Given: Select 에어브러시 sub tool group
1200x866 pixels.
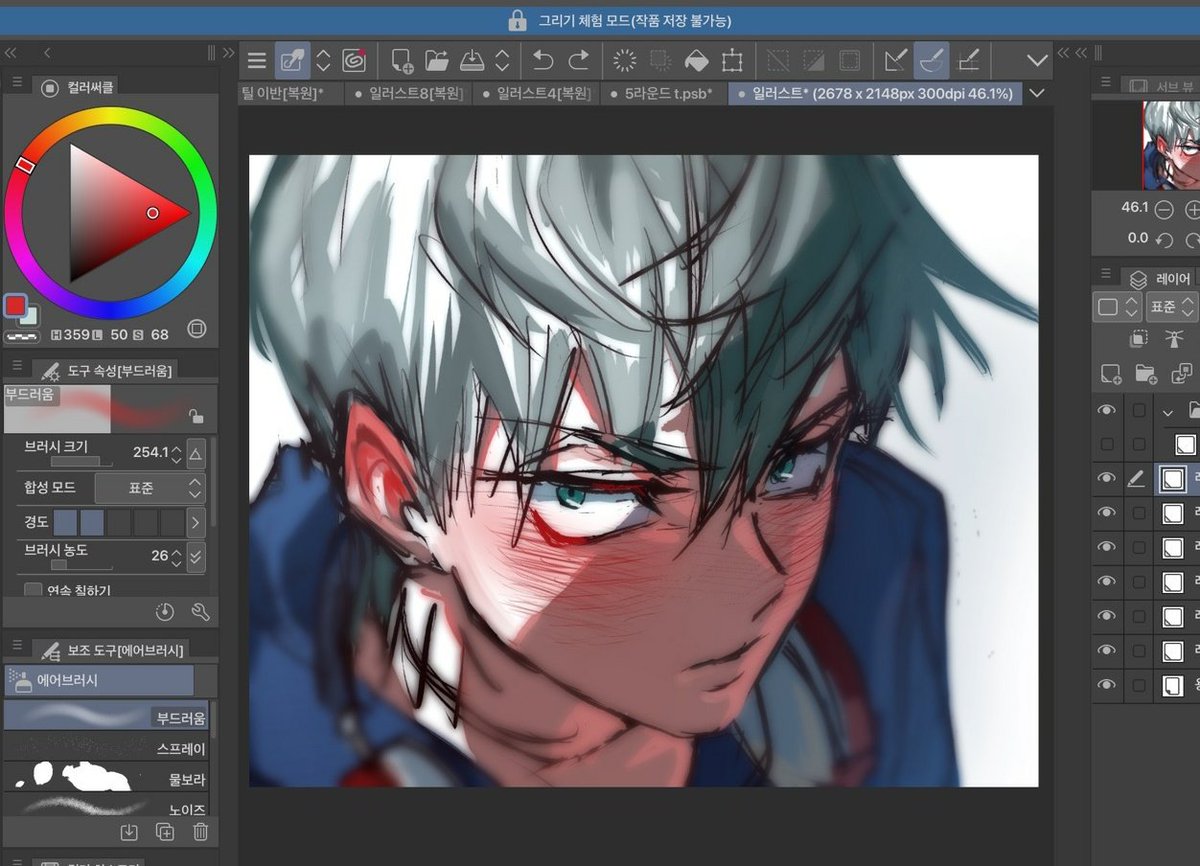Looking at the screenshot, I should (x=99, y=680).
